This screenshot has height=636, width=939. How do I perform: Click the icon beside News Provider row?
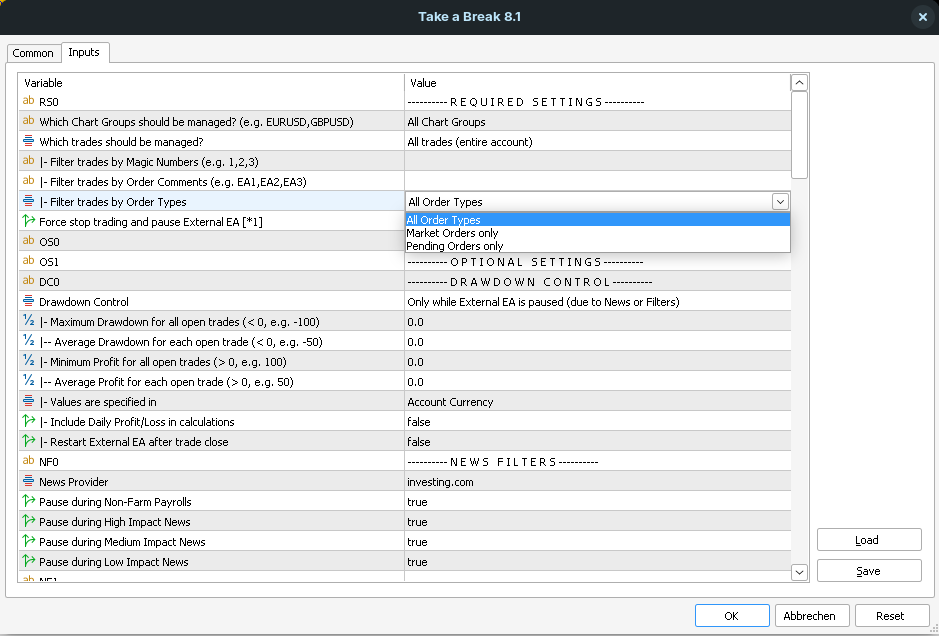pyautogui.click(x=28, y=482)
